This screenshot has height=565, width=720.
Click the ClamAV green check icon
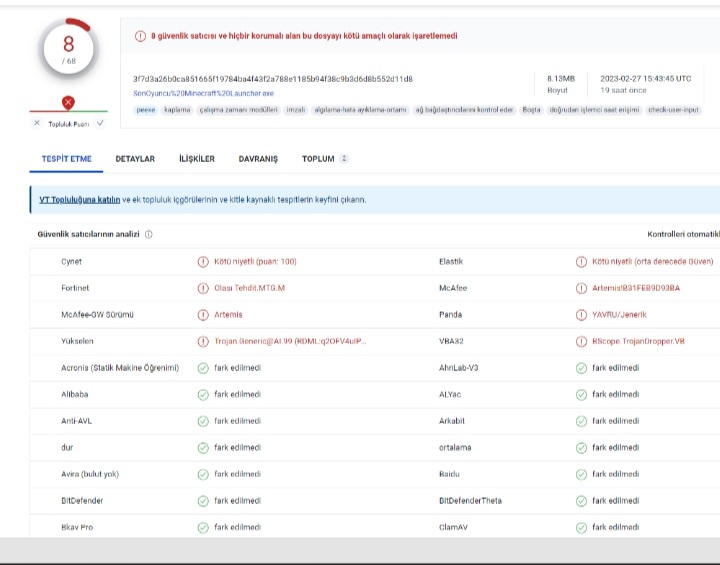(x=581, y=528)
